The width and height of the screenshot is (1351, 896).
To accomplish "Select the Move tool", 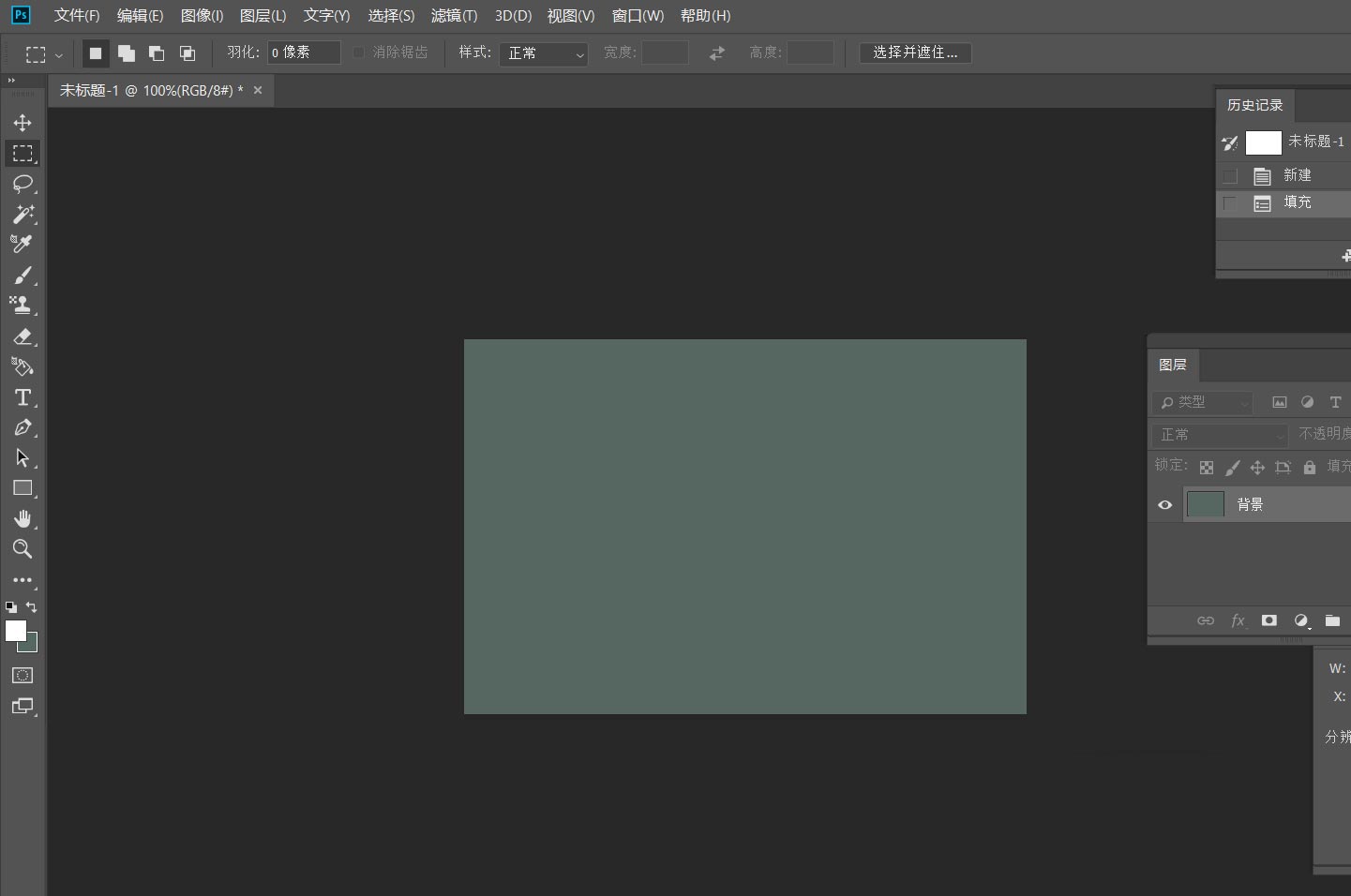I will pyautogui.click(x=23, y=123).
